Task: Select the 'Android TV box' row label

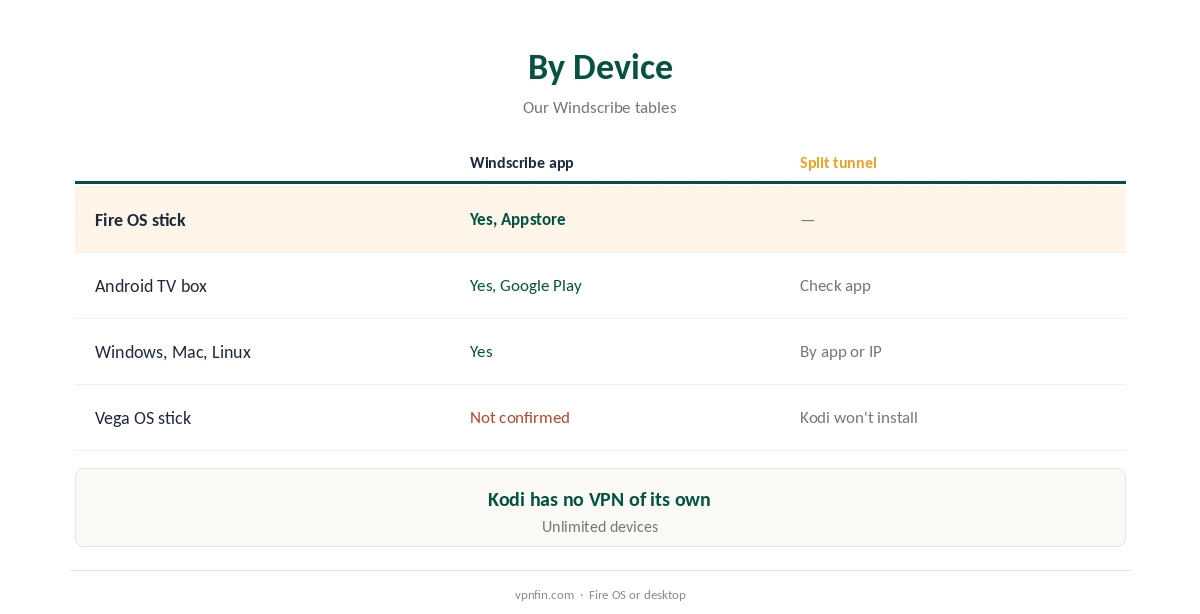Action: pos(151,286)
